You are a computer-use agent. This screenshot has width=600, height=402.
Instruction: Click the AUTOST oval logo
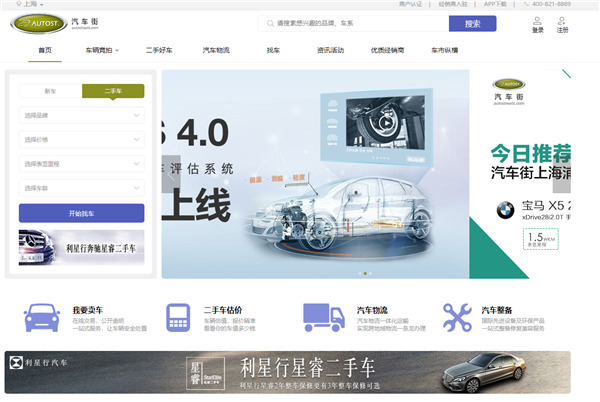coord(39,24)
